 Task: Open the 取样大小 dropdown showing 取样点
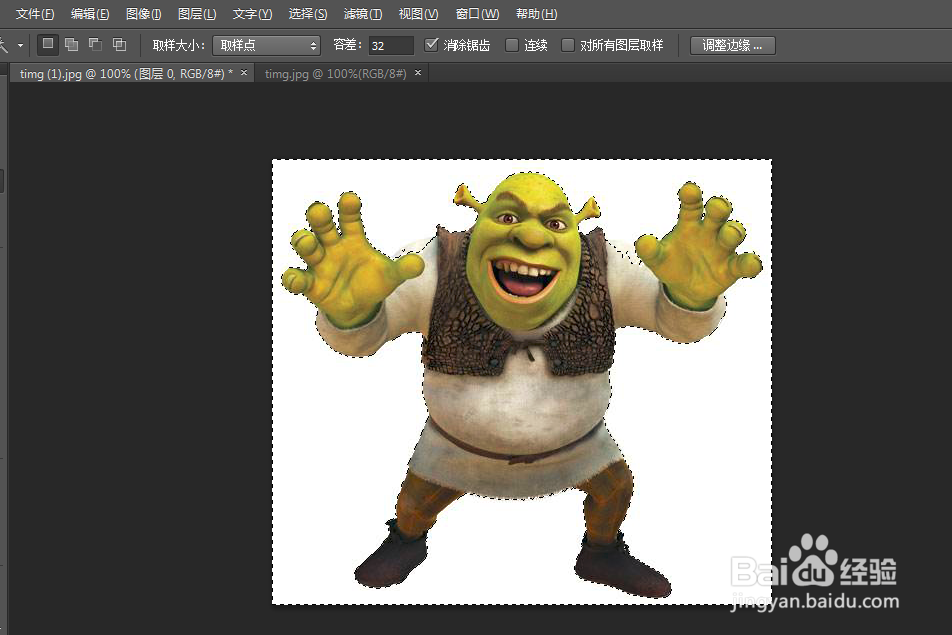tap(266, 46)
